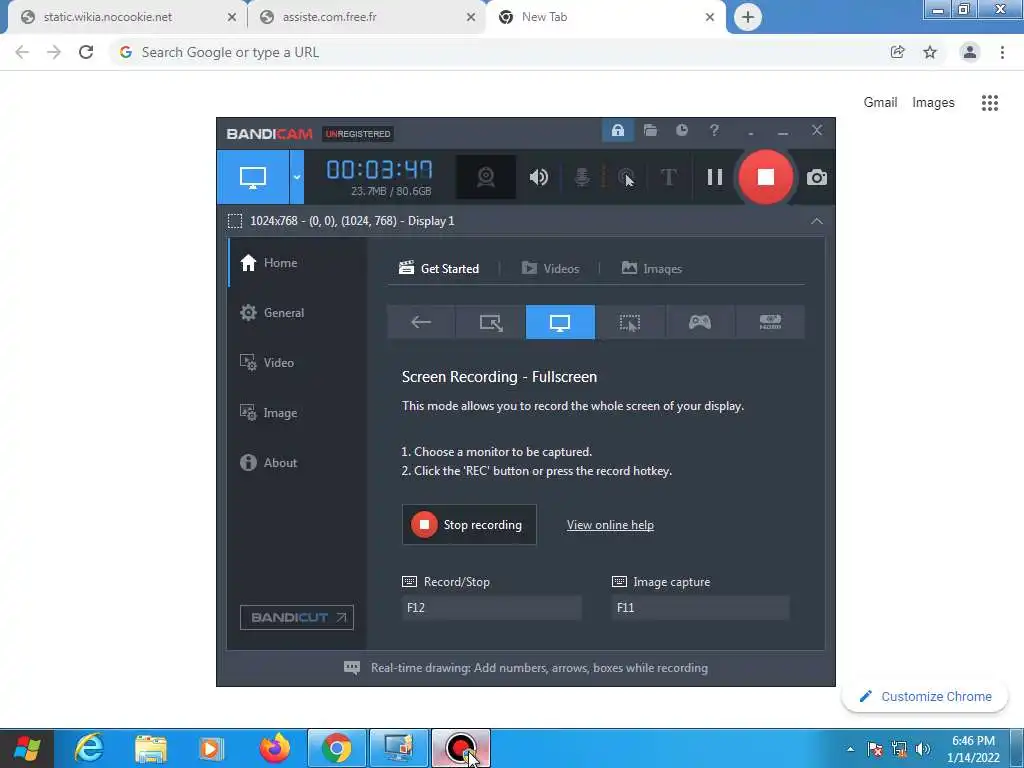This screenshot has width=1024, height=768.
Task: Reload the page in Chrome
Action: (86, 52)
